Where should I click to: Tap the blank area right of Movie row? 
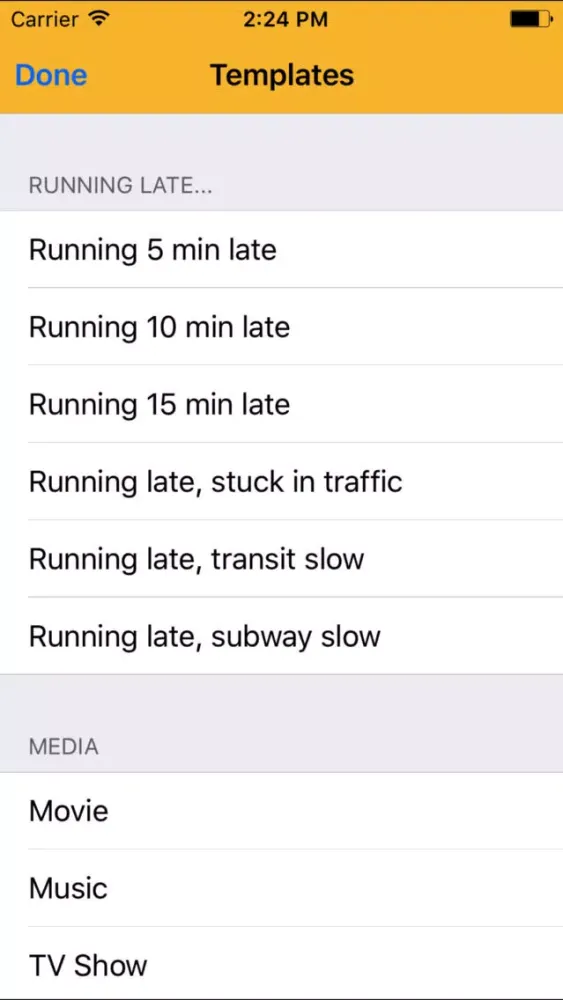(x=335, y=811)
